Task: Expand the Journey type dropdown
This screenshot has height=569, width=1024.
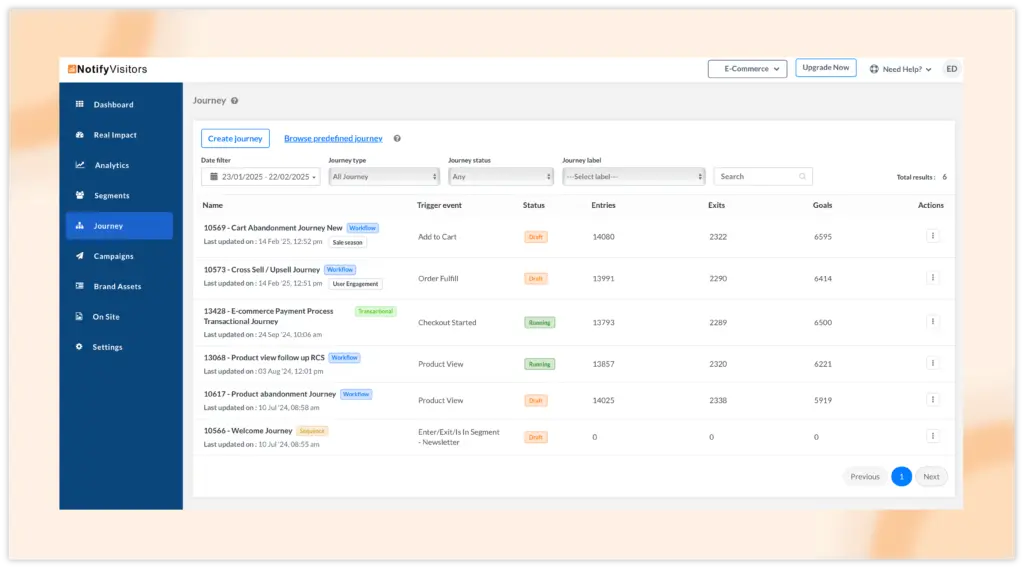Action: click(x=384, y=176)
